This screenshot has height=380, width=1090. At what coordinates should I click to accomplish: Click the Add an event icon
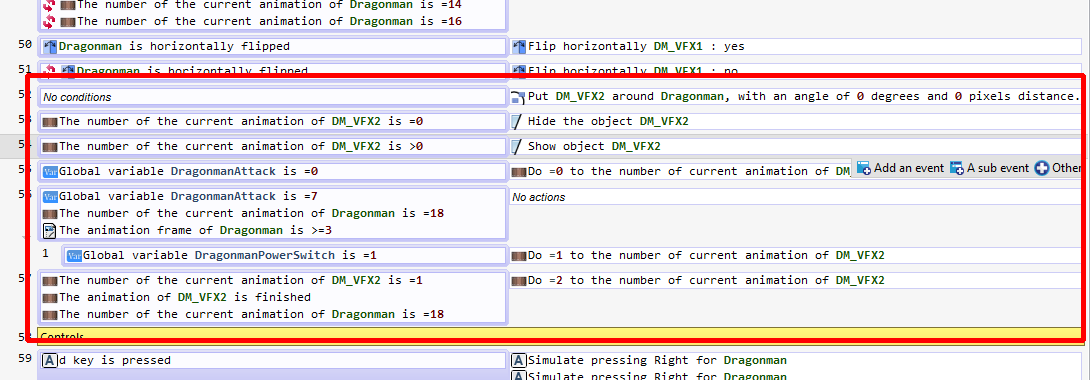[864, 168]
